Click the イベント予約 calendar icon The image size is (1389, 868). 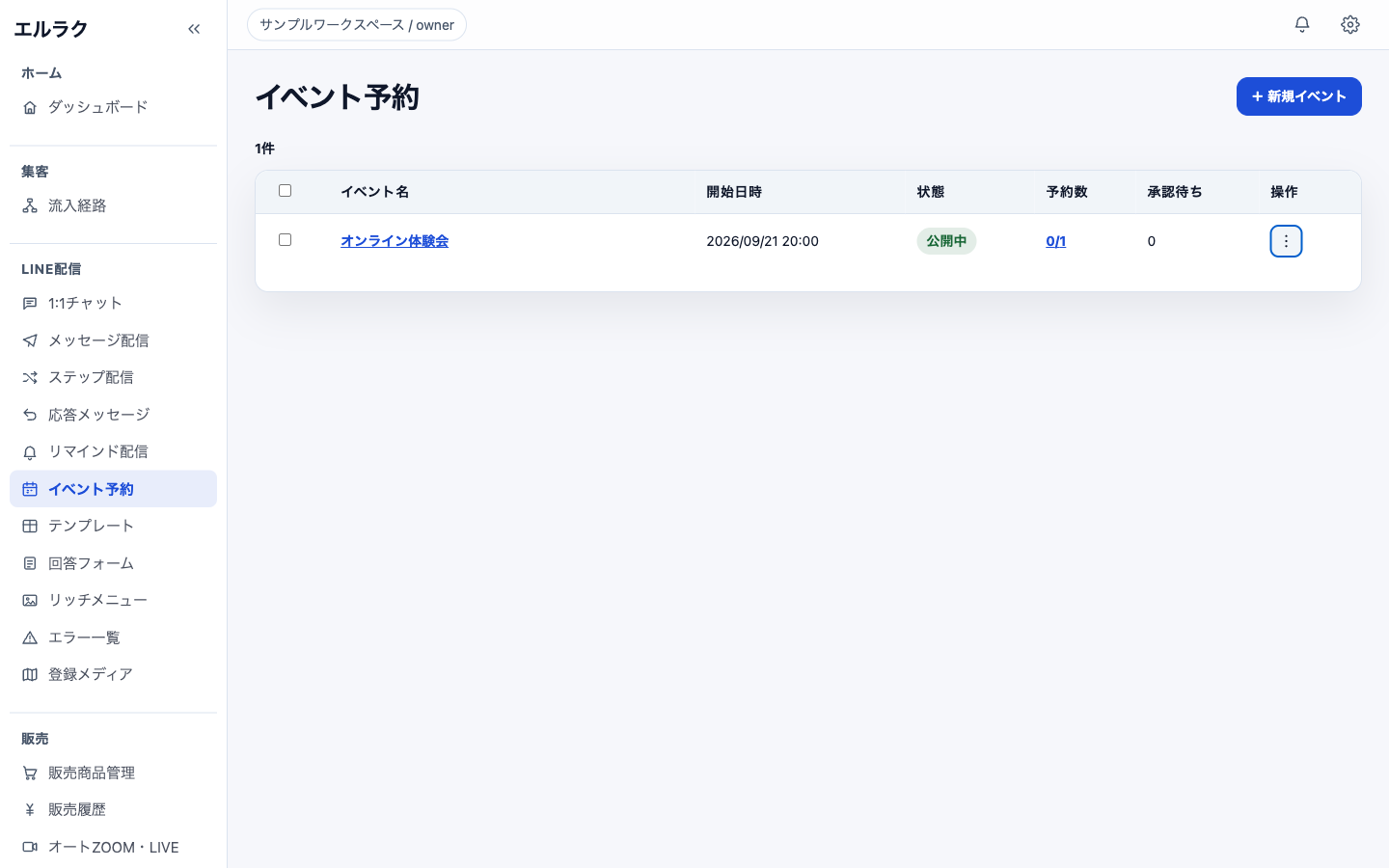point(30,489)
